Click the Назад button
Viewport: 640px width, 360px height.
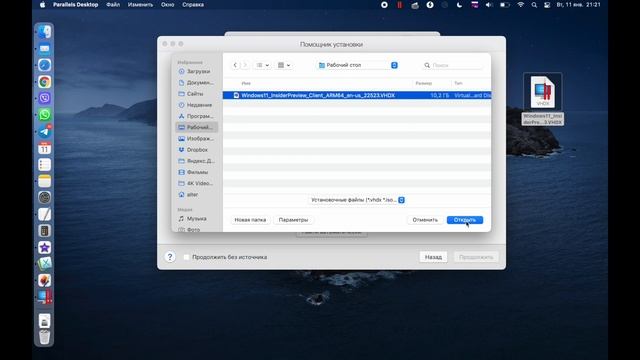click(x=433, y=257)
